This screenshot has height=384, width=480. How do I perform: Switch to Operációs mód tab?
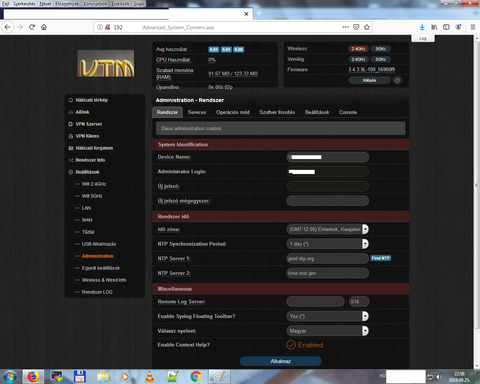[233, 112]
